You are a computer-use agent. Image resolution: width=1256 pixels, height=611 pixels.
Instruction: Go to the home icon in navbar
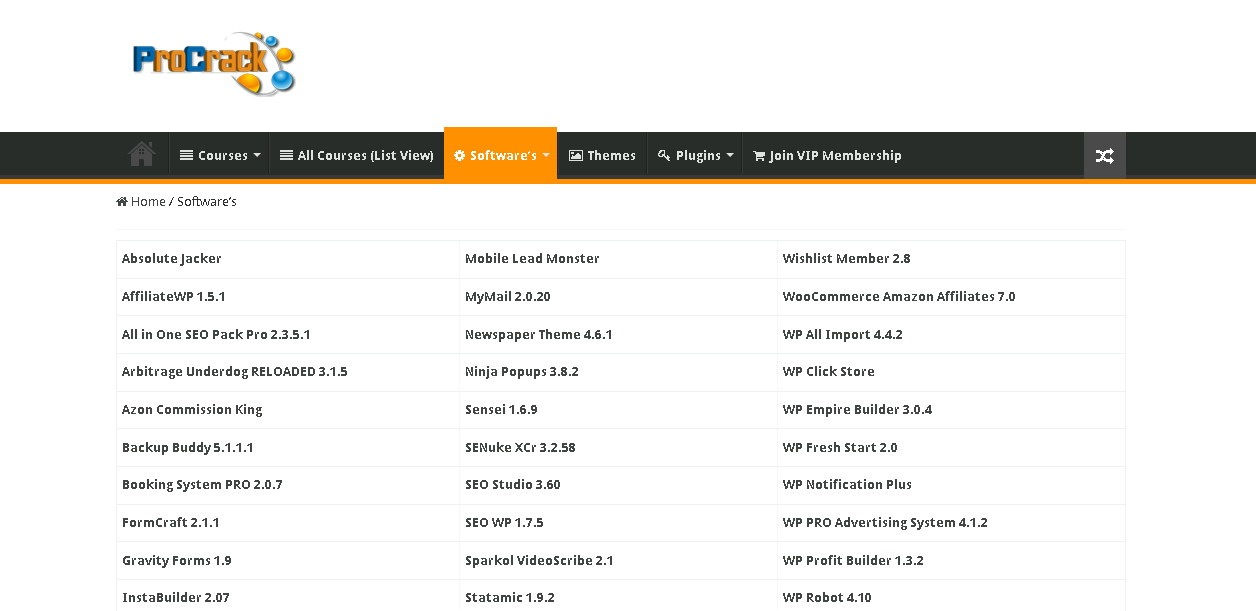142,155
